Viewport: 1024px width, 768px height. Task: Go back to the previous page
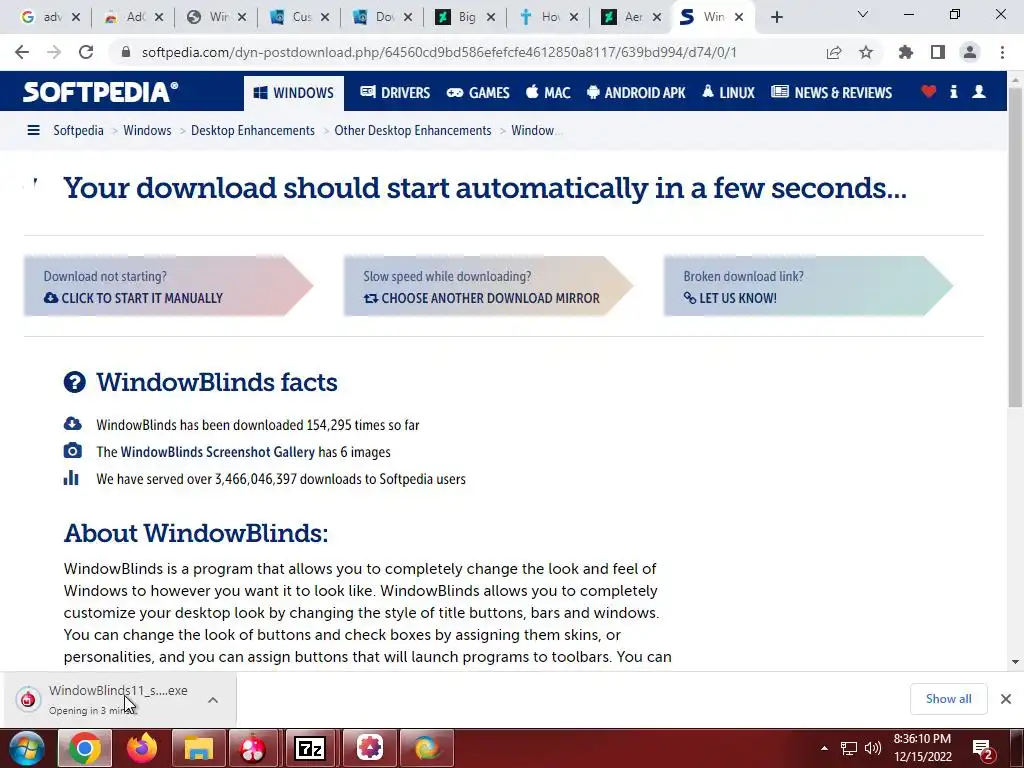pyautogui.click(x=22, y=52)
